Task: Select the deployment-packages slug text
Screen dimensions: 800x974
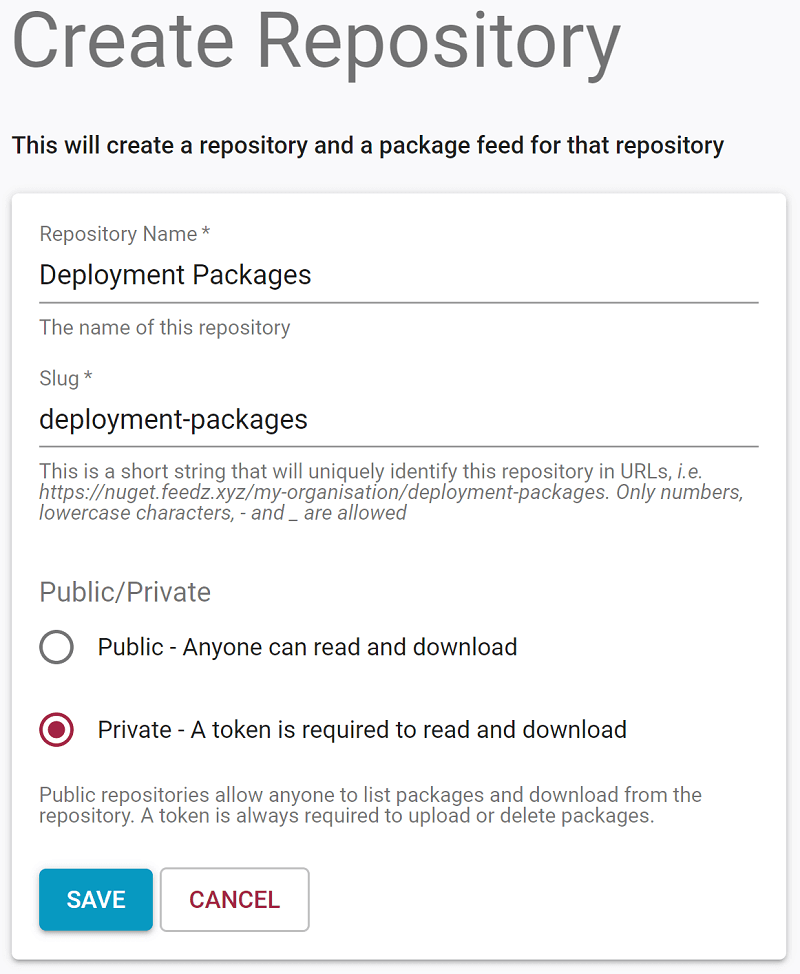Action: coord(172,420)
